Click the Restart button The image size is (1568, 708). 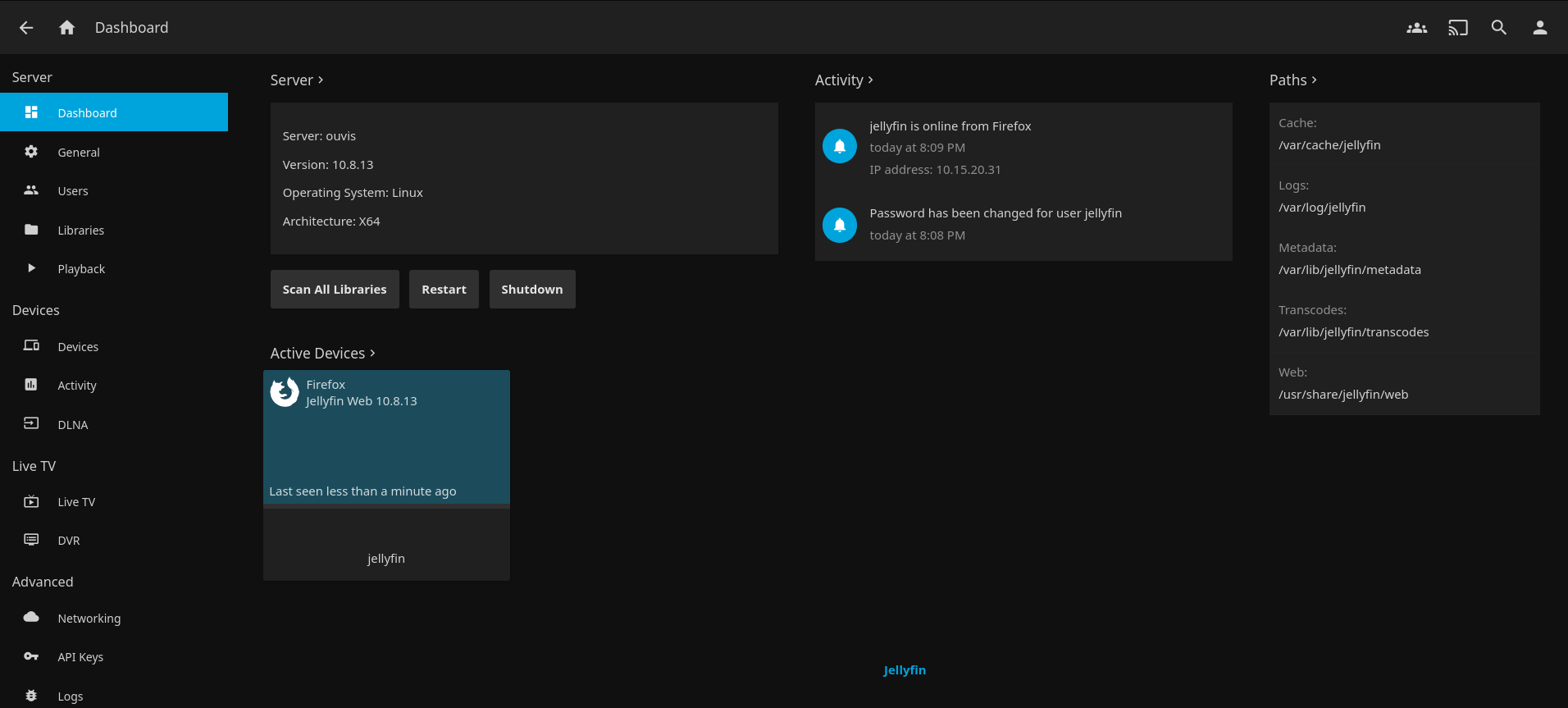[x=444, y=290]
